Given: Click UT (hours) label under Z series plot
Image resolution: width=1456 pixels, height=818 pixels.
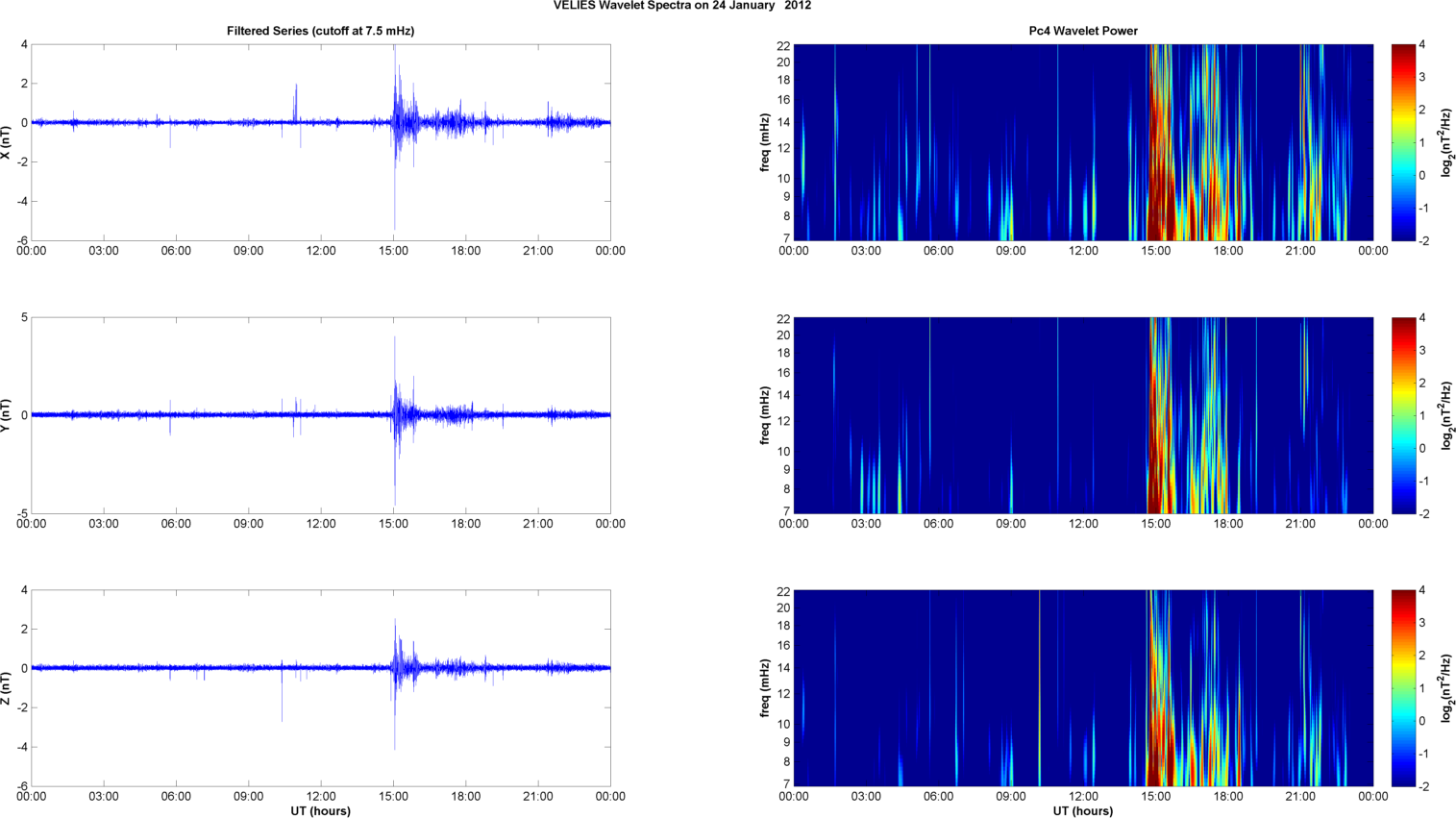Looking at the screenshot, I should tap(320, 811).
